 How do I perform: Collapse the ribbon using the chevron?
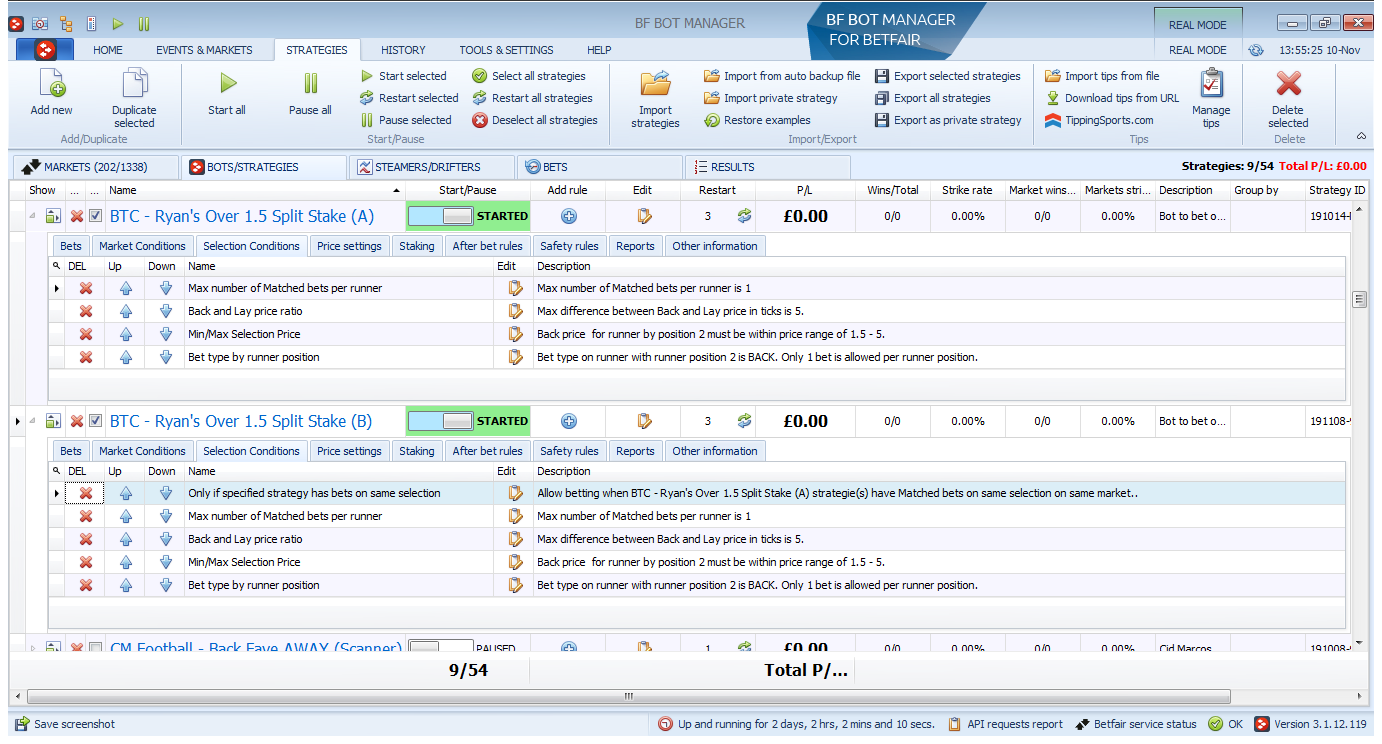(1361, 136)
